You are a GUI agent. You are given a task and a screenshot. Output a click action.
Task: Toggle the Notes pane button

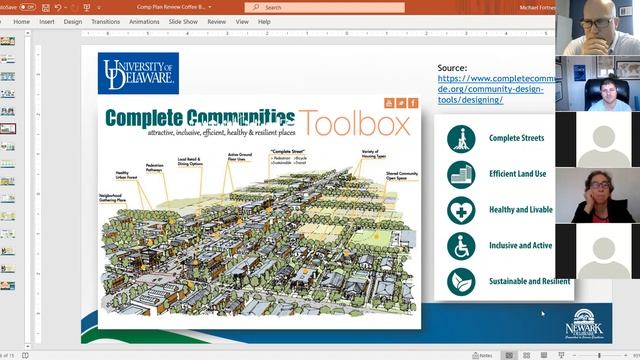pyautogui.click(x=482, y=356)
